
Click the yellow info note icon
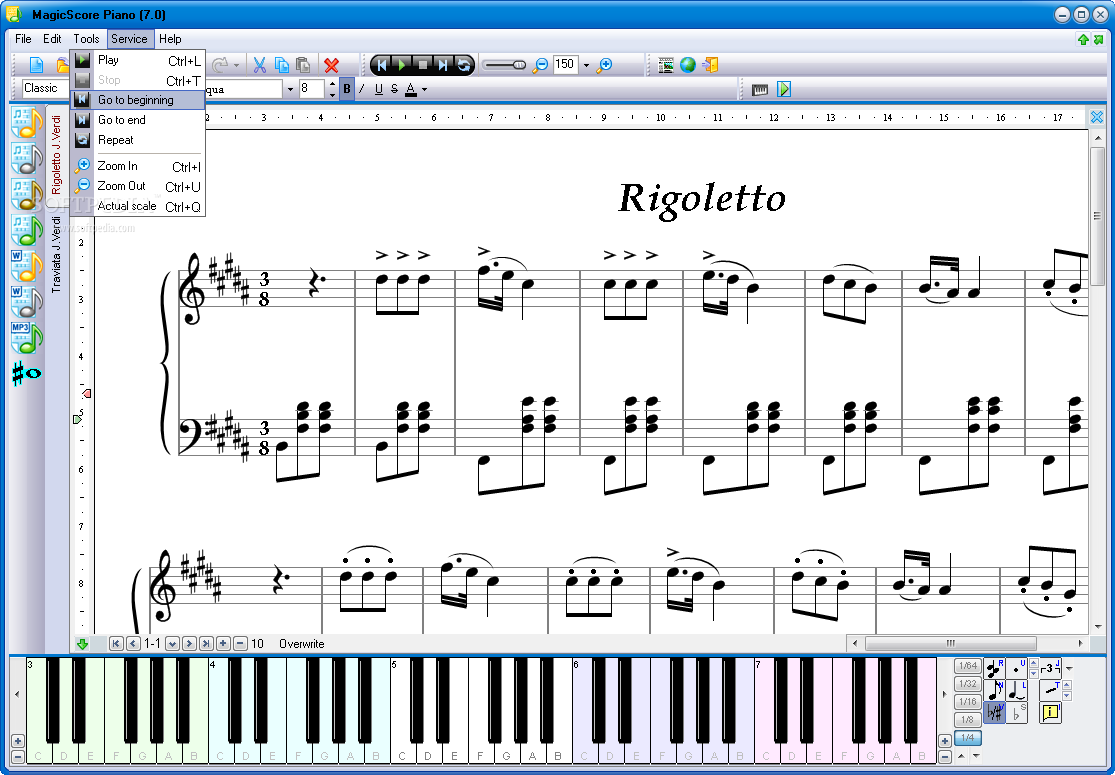[1050, 712]
